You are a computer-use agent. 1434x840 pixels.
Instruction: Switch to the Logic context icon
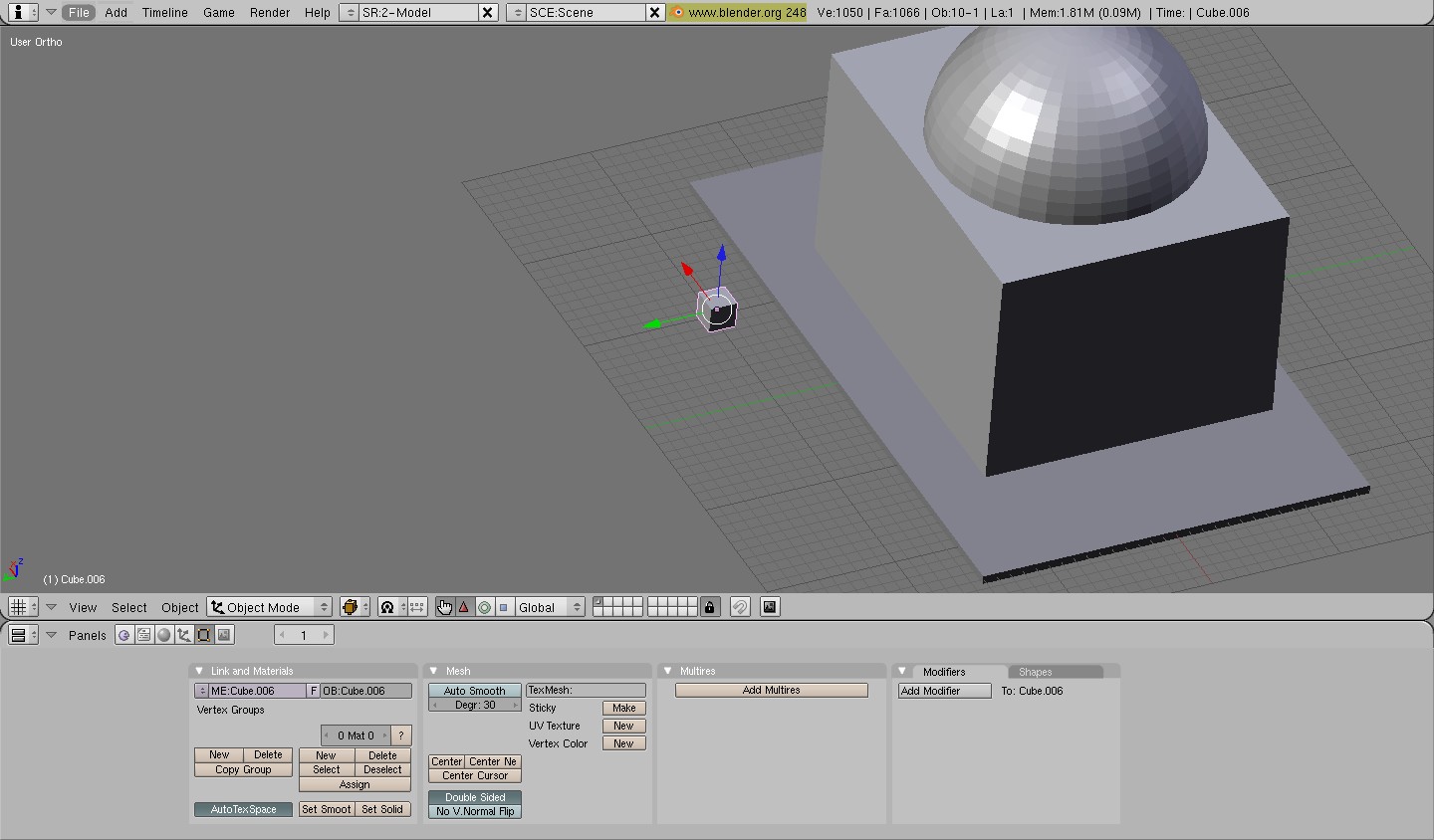(124, 635)
